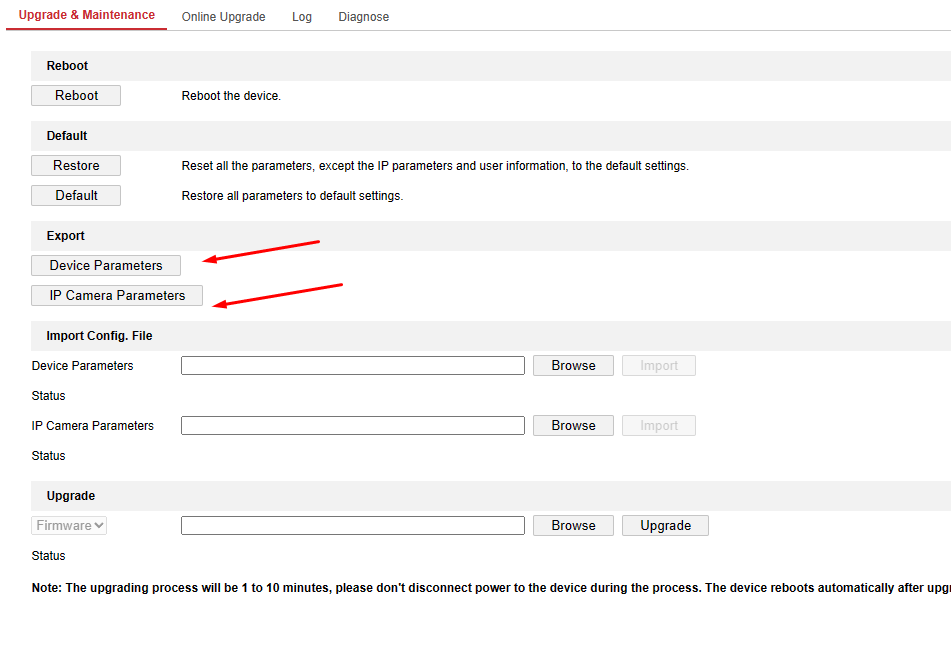The height and width of the screenshot is (668, 951).
Task: Switch to the Online Upgrade tab
Action: tap(223, 17)
